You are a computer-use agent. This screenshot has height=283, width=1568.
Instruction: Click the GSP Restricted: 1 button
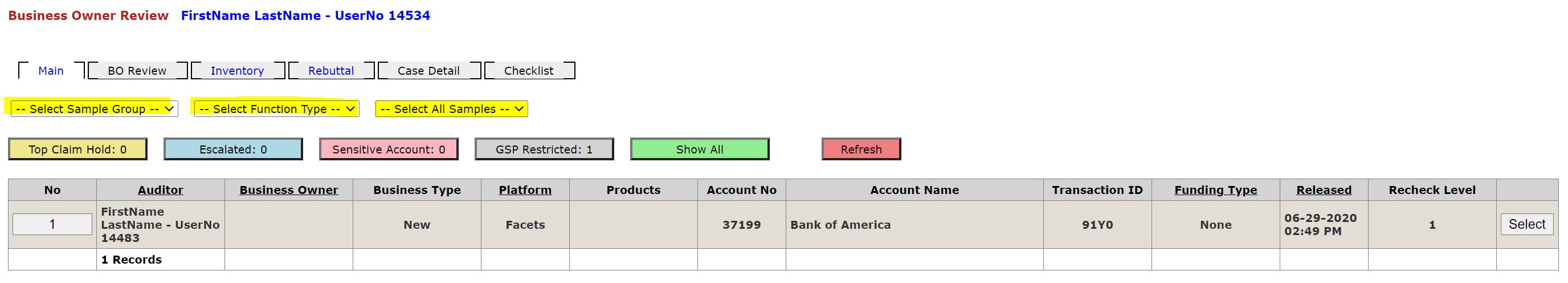coord(544,149)
